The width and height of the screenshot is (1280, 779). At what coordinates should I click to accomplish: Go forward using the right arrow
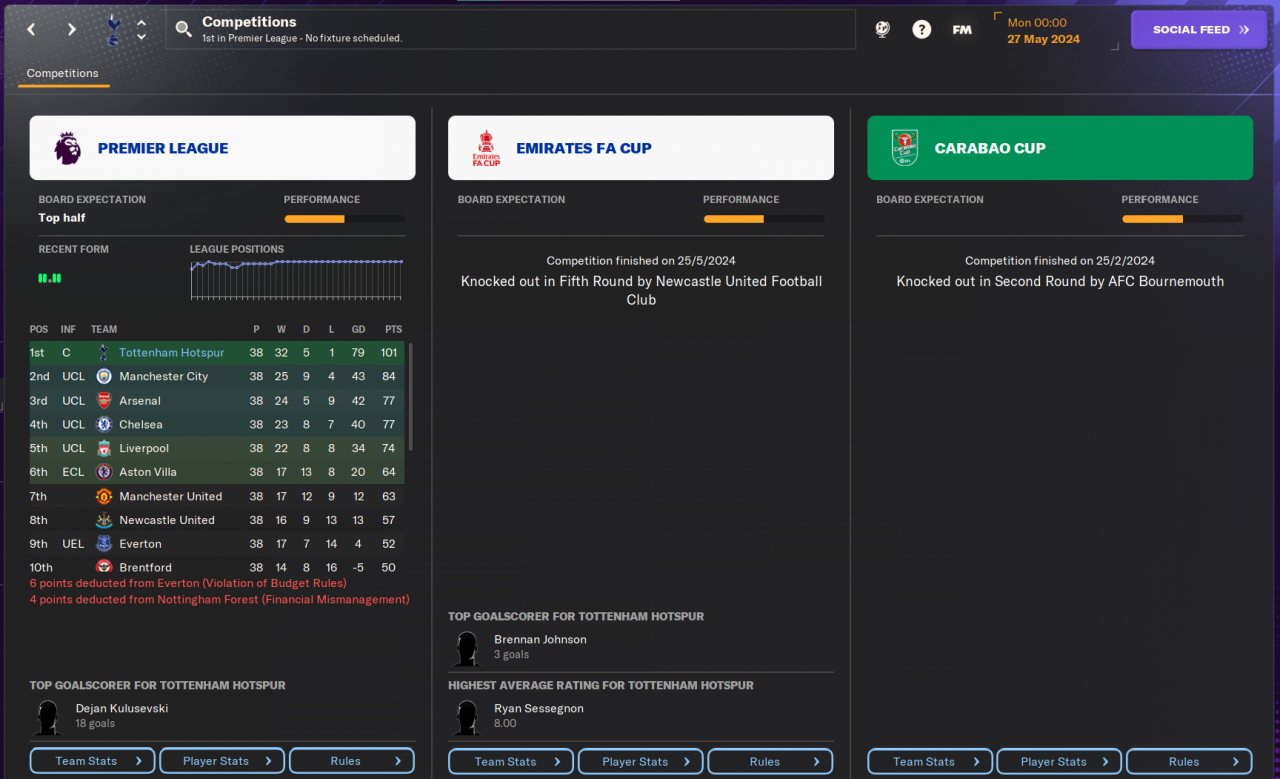point(71,29)
